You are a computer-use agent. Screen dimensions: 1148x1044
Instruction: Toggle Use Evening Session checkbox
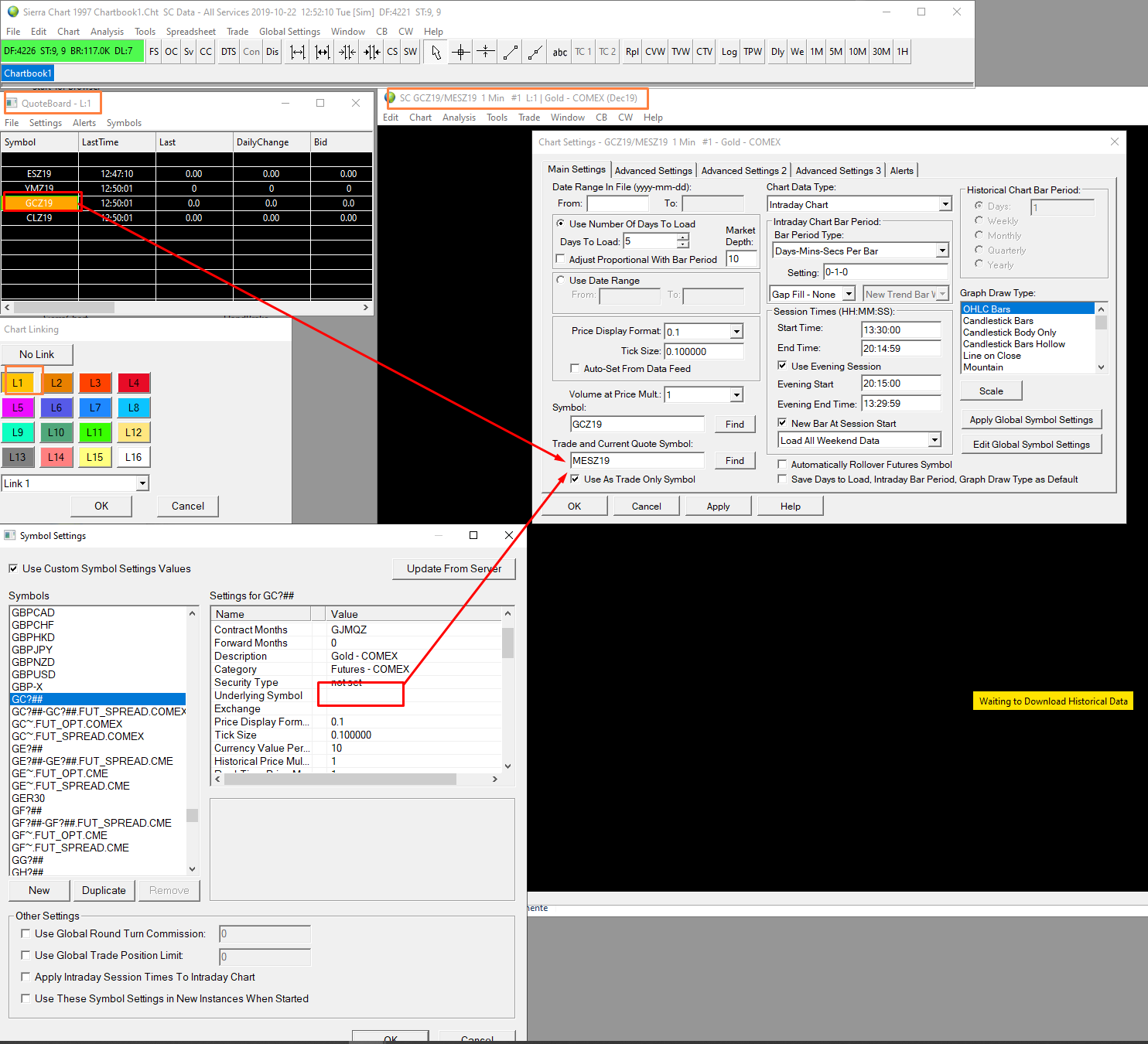click(782, 366)
